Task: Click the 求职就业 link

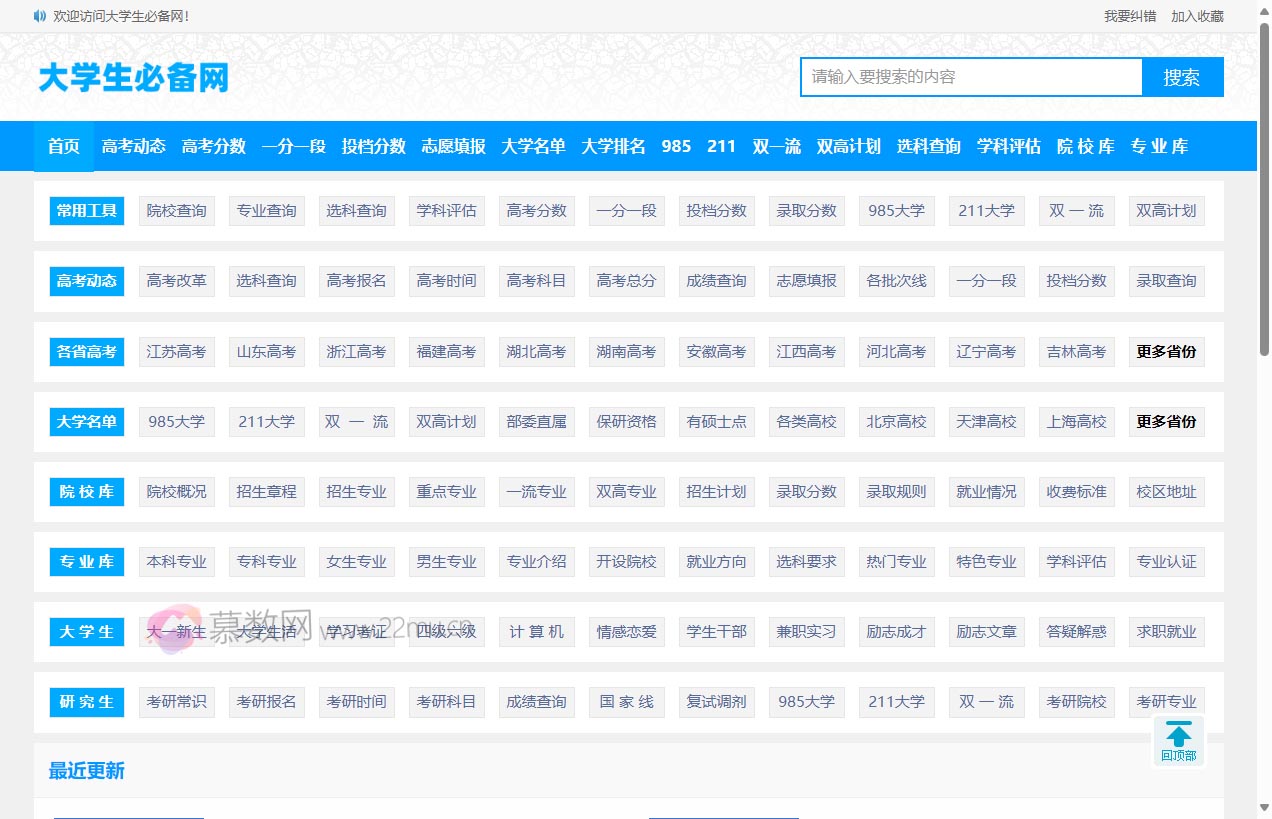Action: pyautogui.click(x=1166, y=631)
